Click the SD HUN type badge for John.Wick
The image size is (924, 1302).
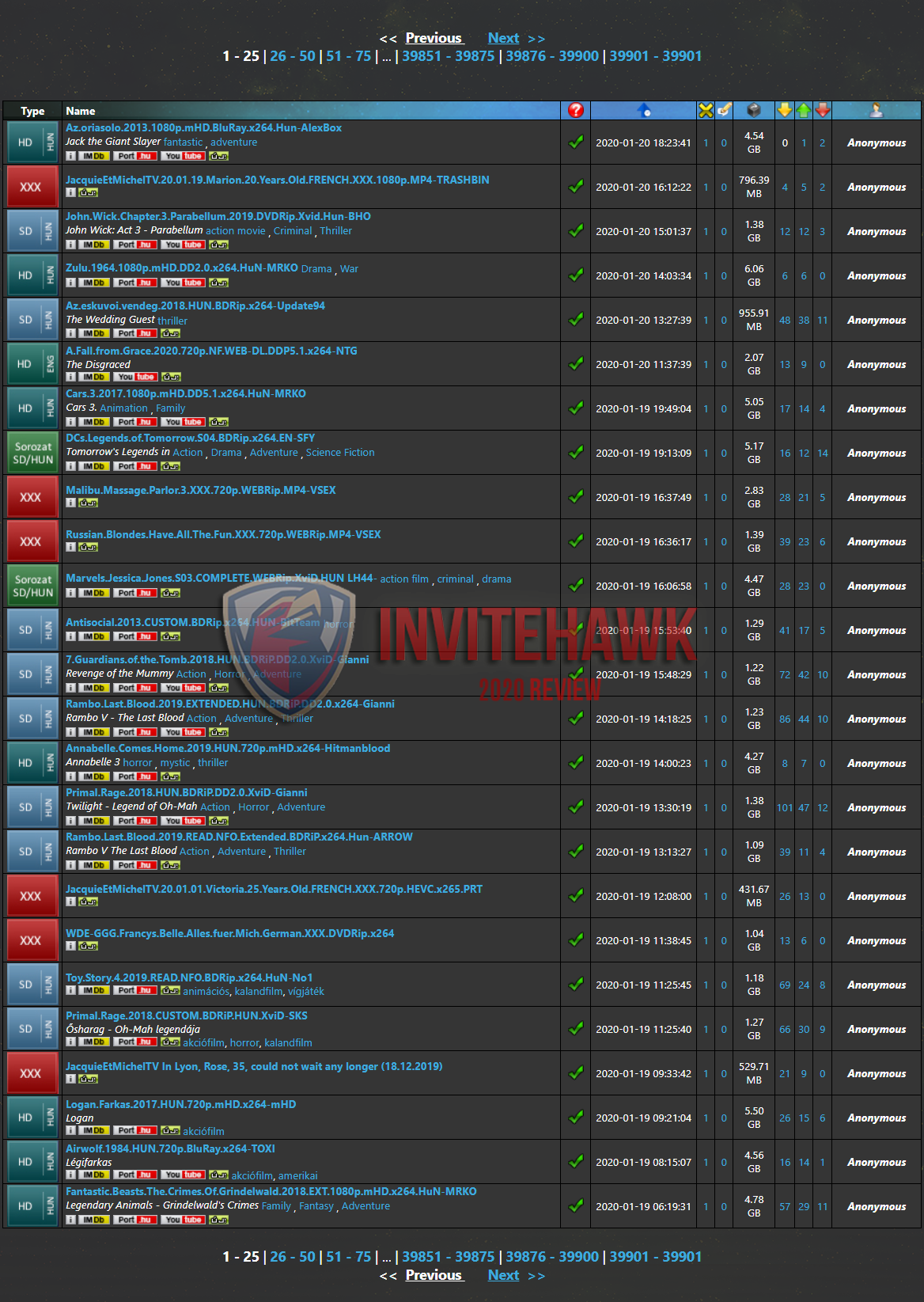pyautogui.click(x=32, y=231)
